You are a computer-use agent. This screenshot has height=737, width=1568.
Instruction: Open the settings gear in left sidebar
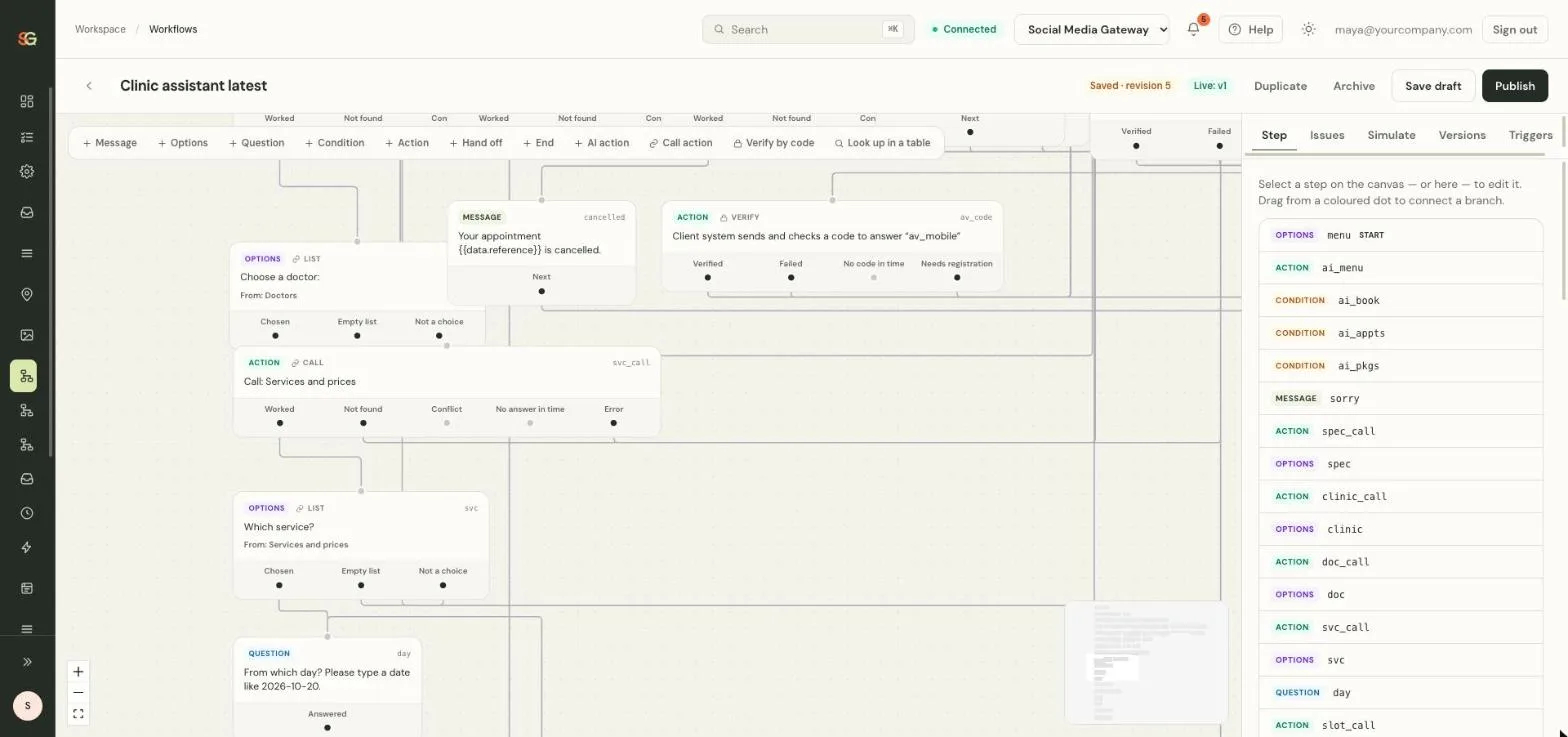pos(27,171)
